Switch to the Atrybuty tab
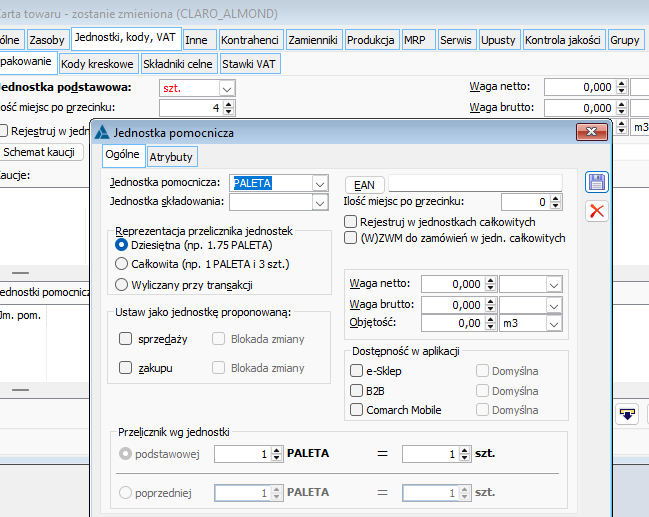The height and width of the screenshot is (517, 649). tap(171, 157)
